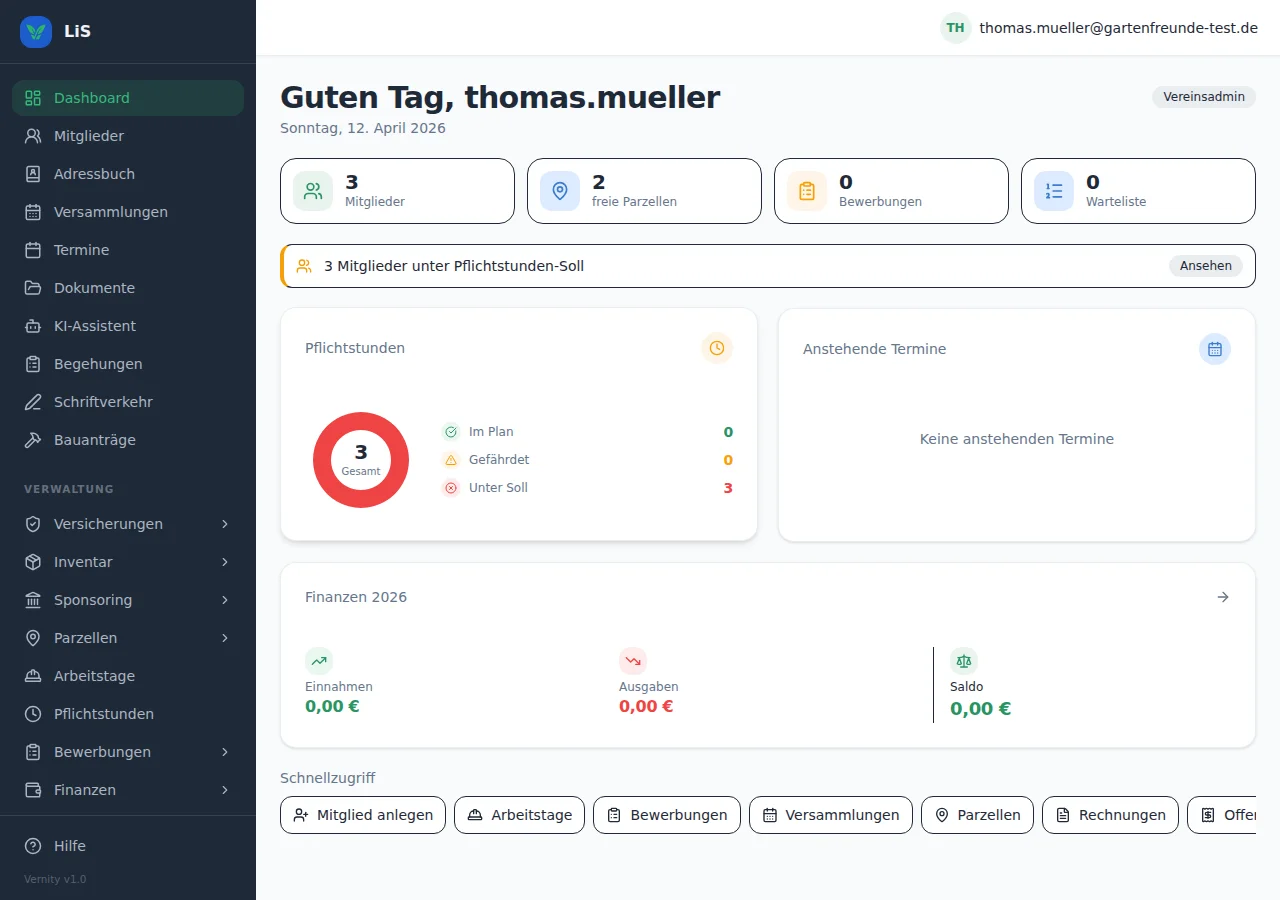This screenshot has height=900, width=1280.
Task: Click the LiS leaf logo icon
Action: click(36, 31)
